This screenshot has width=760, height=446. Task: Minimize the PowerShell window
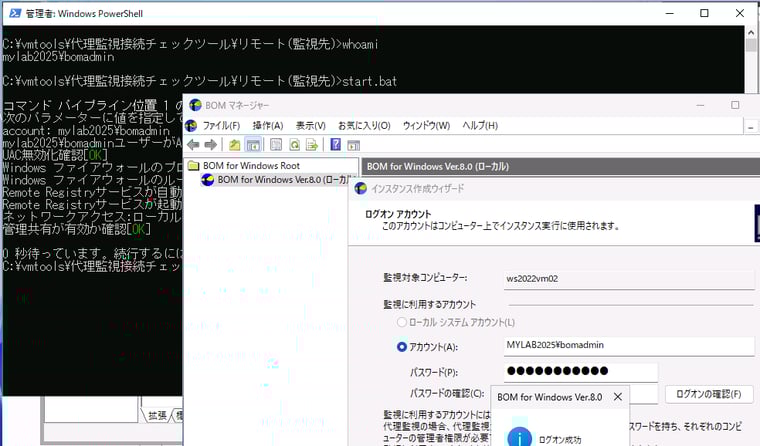(670, 13)
